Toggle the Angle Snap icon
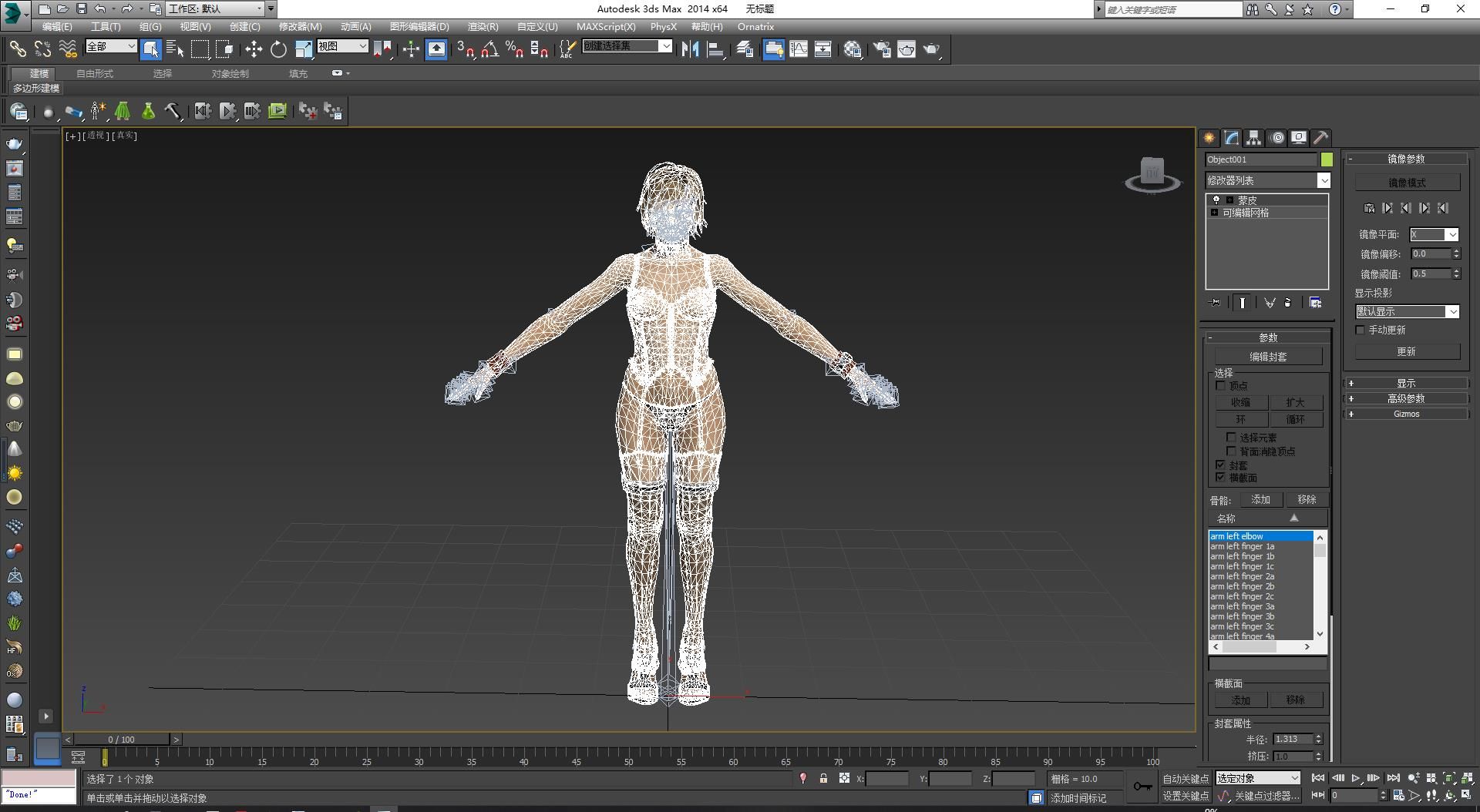 click(x=489, y=49)
